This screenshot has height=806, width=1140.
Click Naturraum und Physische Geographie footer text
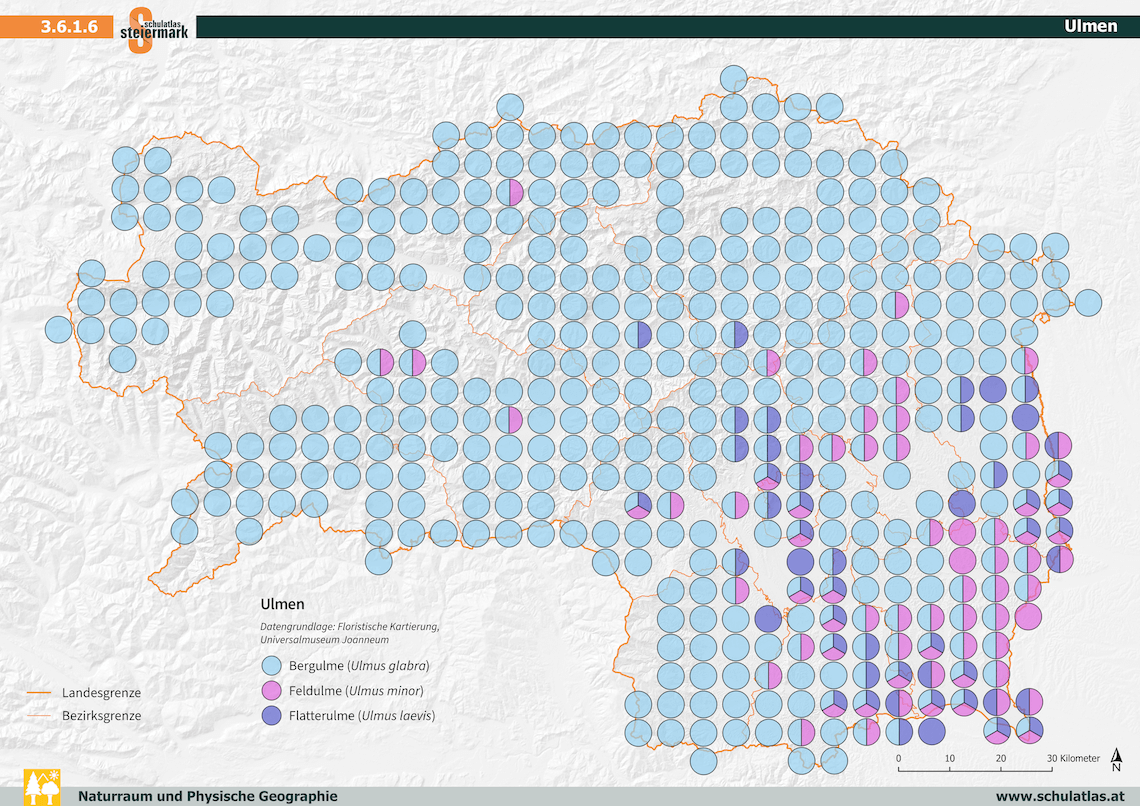point(207,796)
